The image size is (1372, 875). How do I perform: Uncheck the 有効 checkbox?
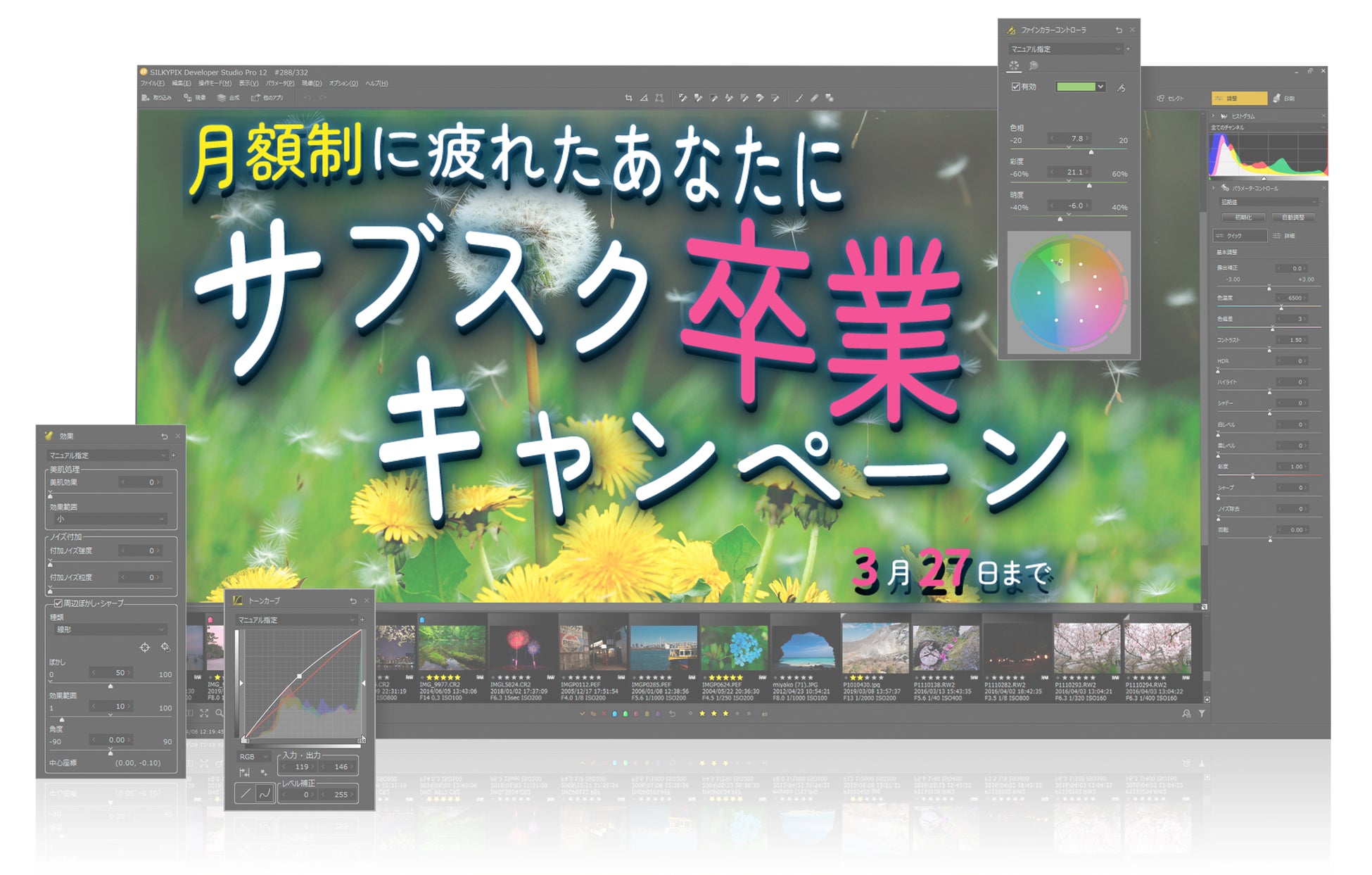point(1015,87)
